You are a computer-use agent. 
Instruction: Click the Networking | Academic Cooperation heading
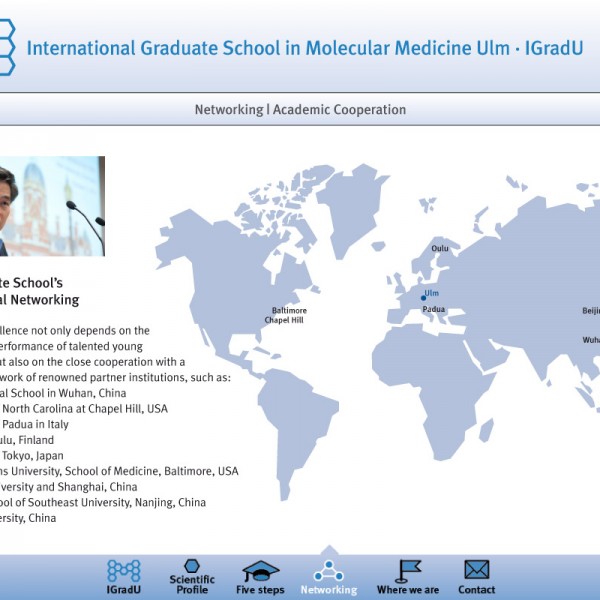pyautogui.click(x=300, y=110)
